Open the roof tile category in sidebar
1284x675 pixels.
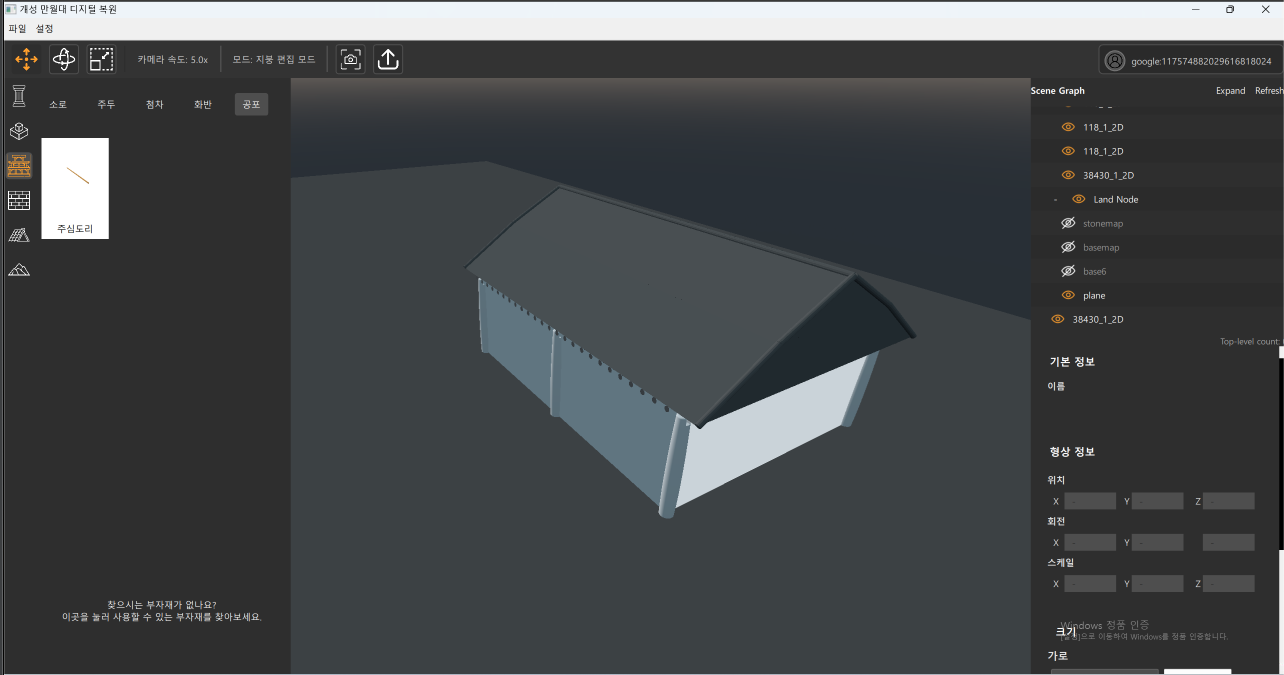click(19, 235)
